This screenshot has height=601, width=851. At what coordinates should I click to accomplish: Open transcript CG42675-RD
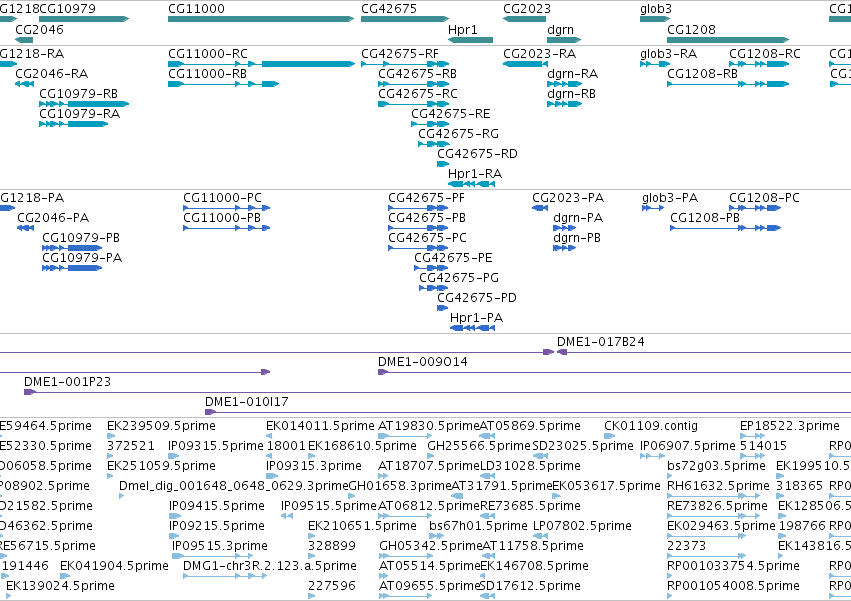(477, 154)
